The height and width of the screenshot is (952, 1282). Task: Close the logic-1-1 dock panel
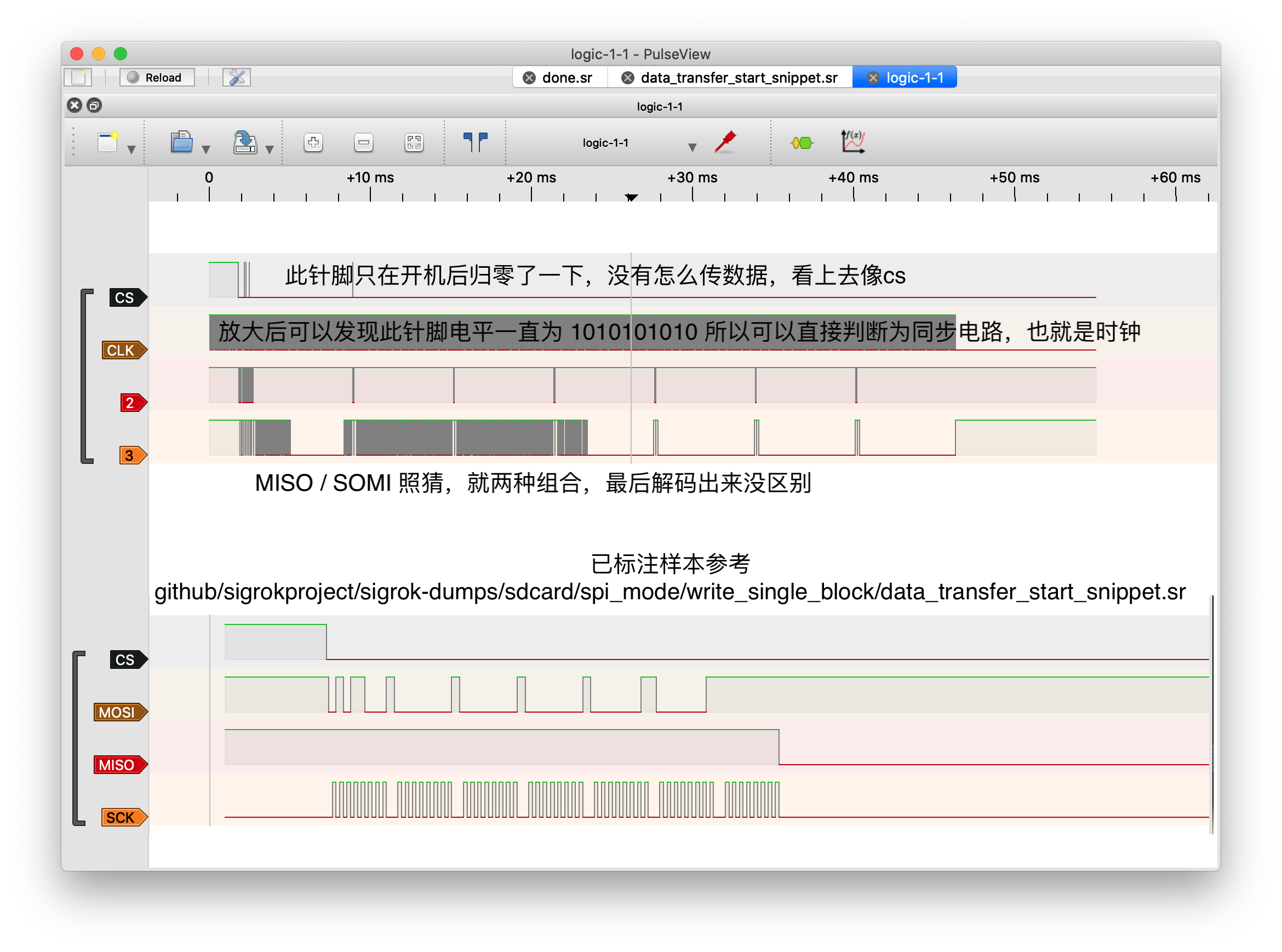(75, 105)
